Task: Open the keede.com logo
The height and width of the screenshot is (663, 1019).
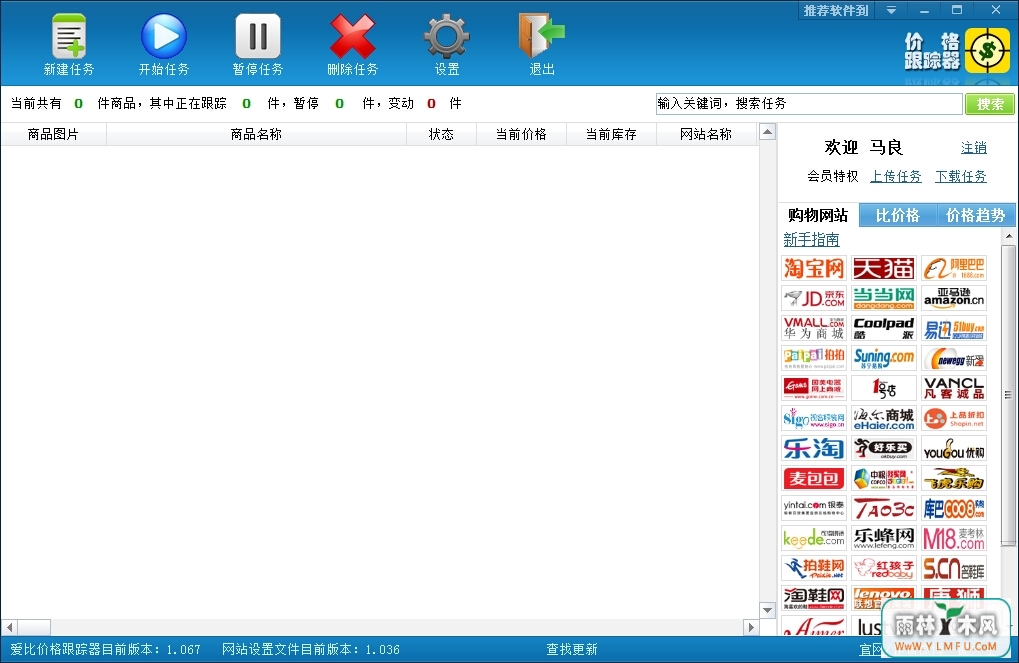Action: click(814, 538)
